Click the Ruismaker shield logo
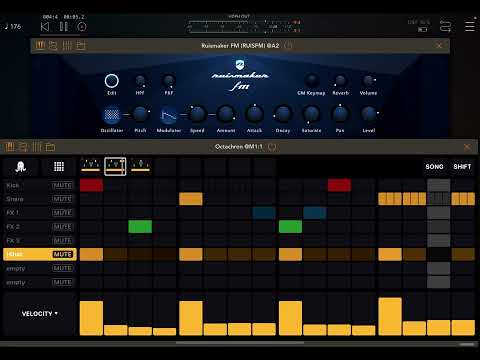 [240, 64]
